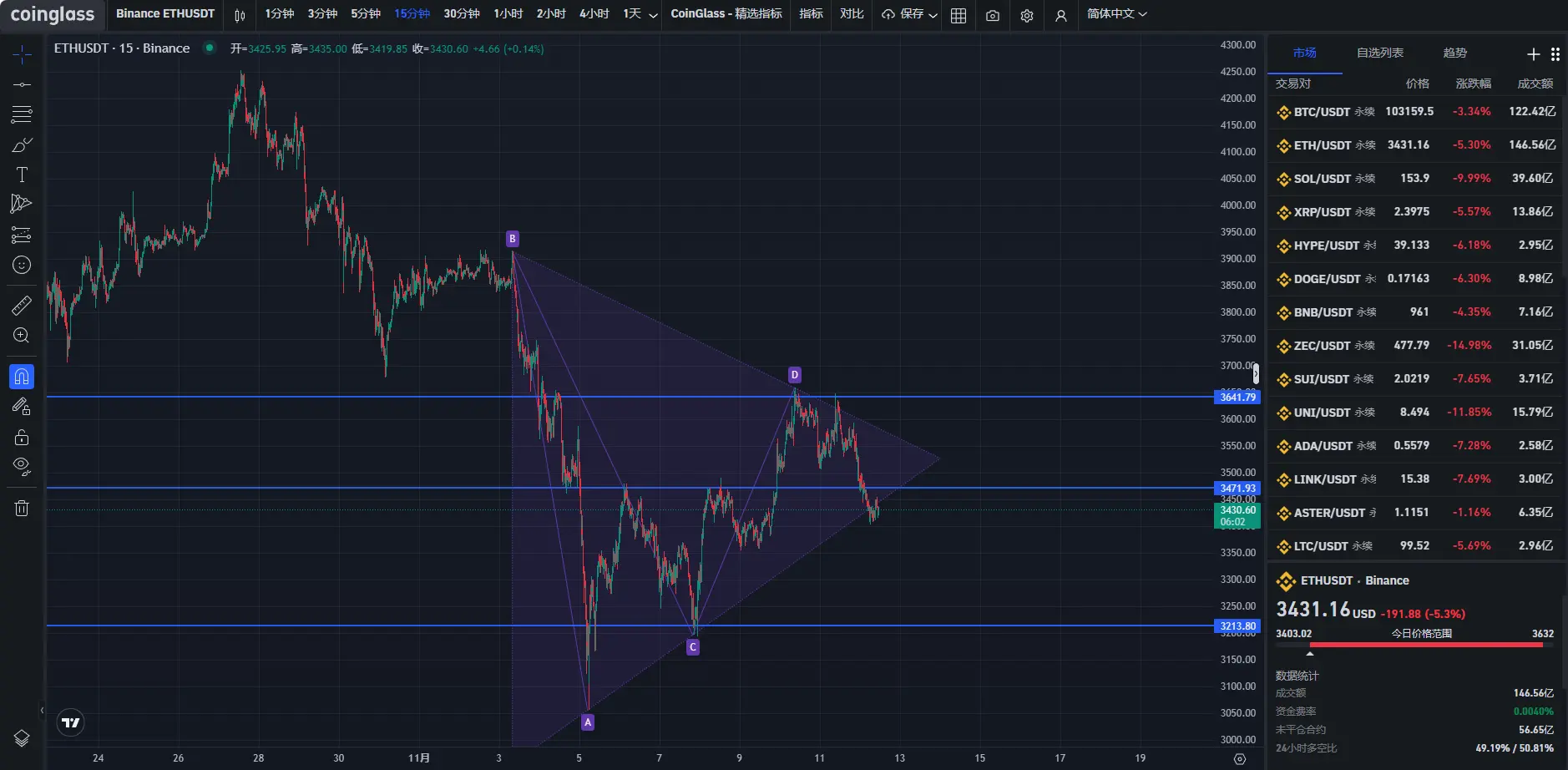This screenshot has height=770, width=1568.
Task: Switch to 3分钟 timeframe
Action: 322,14
